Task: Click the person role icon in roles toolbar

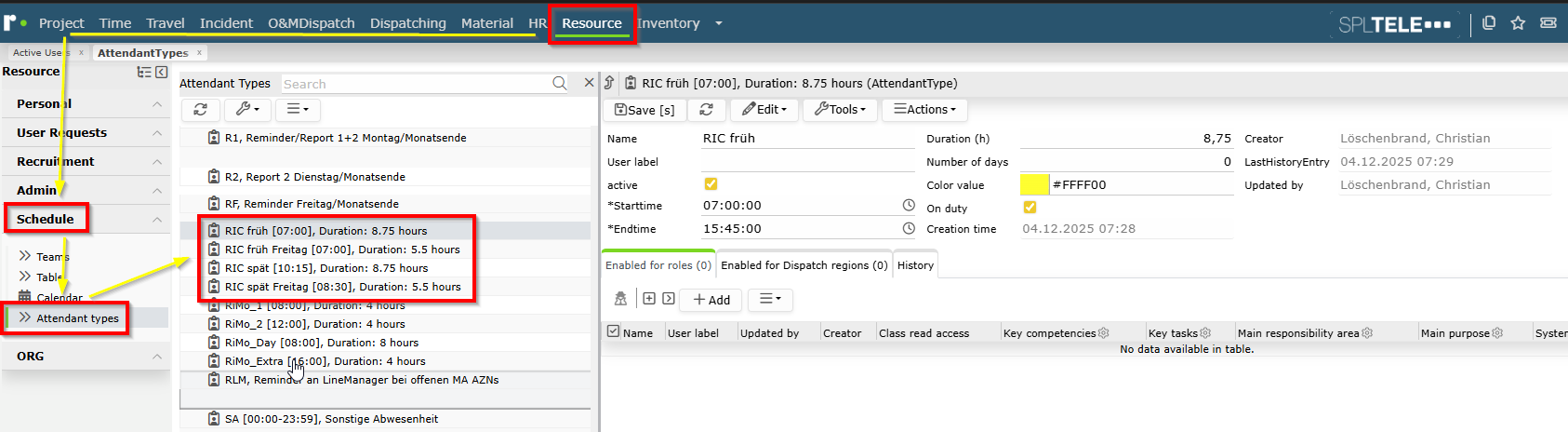Action: click(620, 299)
